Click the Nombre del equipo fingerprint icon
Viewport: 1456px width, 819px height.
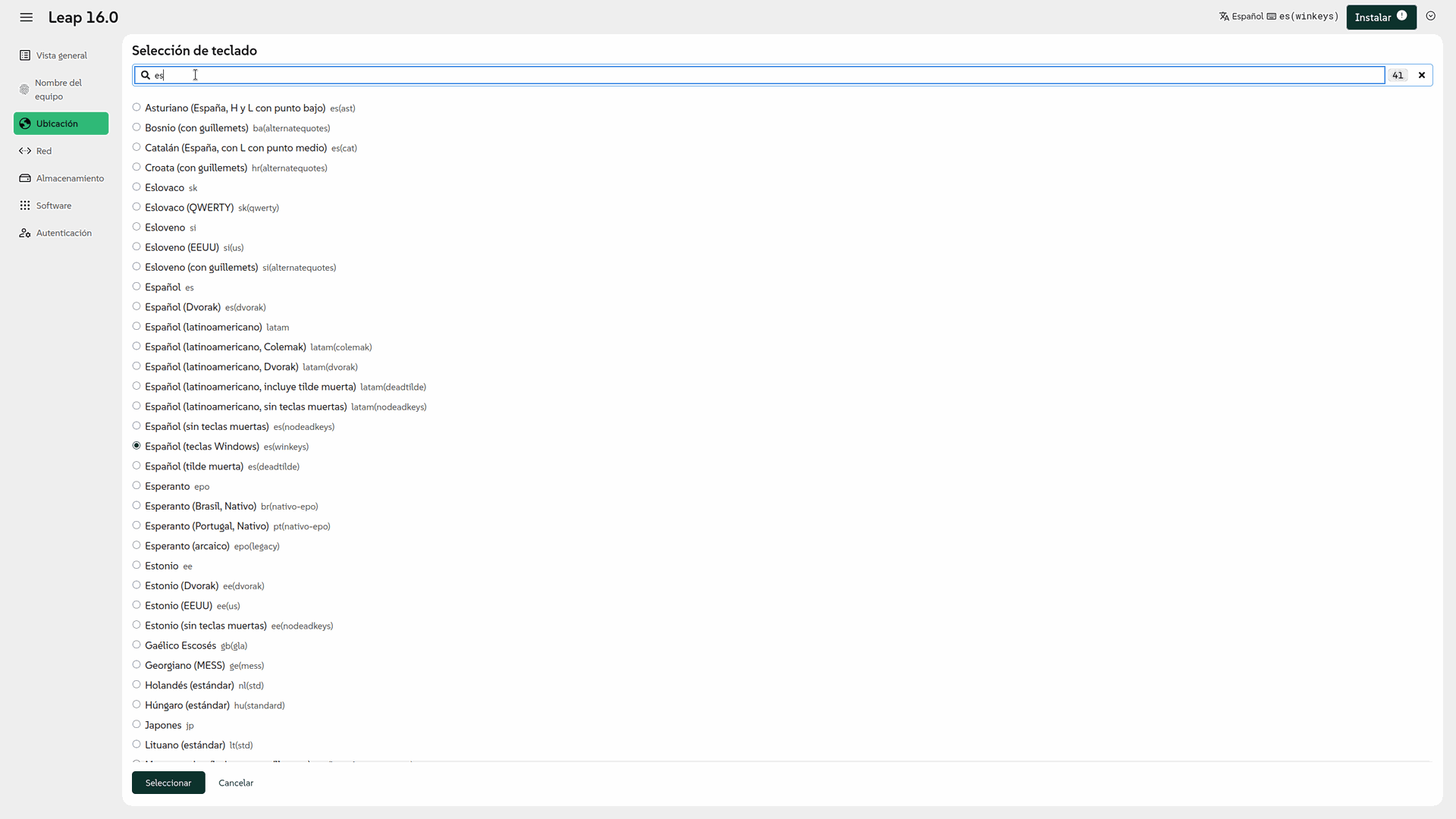pyautogui.click(x=24, y=89)
